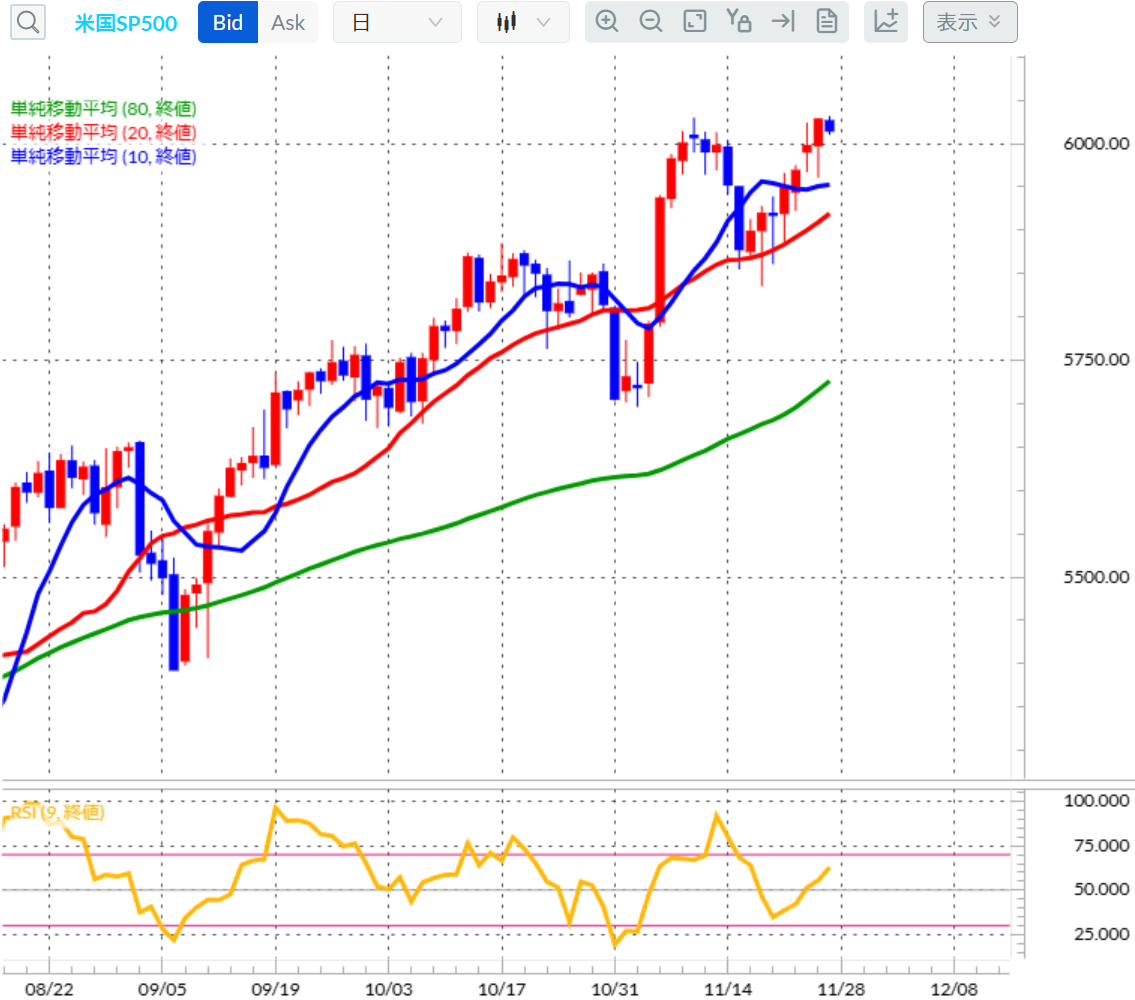The image size is (1135, 1000).
Task: Click the jump-to-latest arrow icon
Action: (x=782, y=22)
